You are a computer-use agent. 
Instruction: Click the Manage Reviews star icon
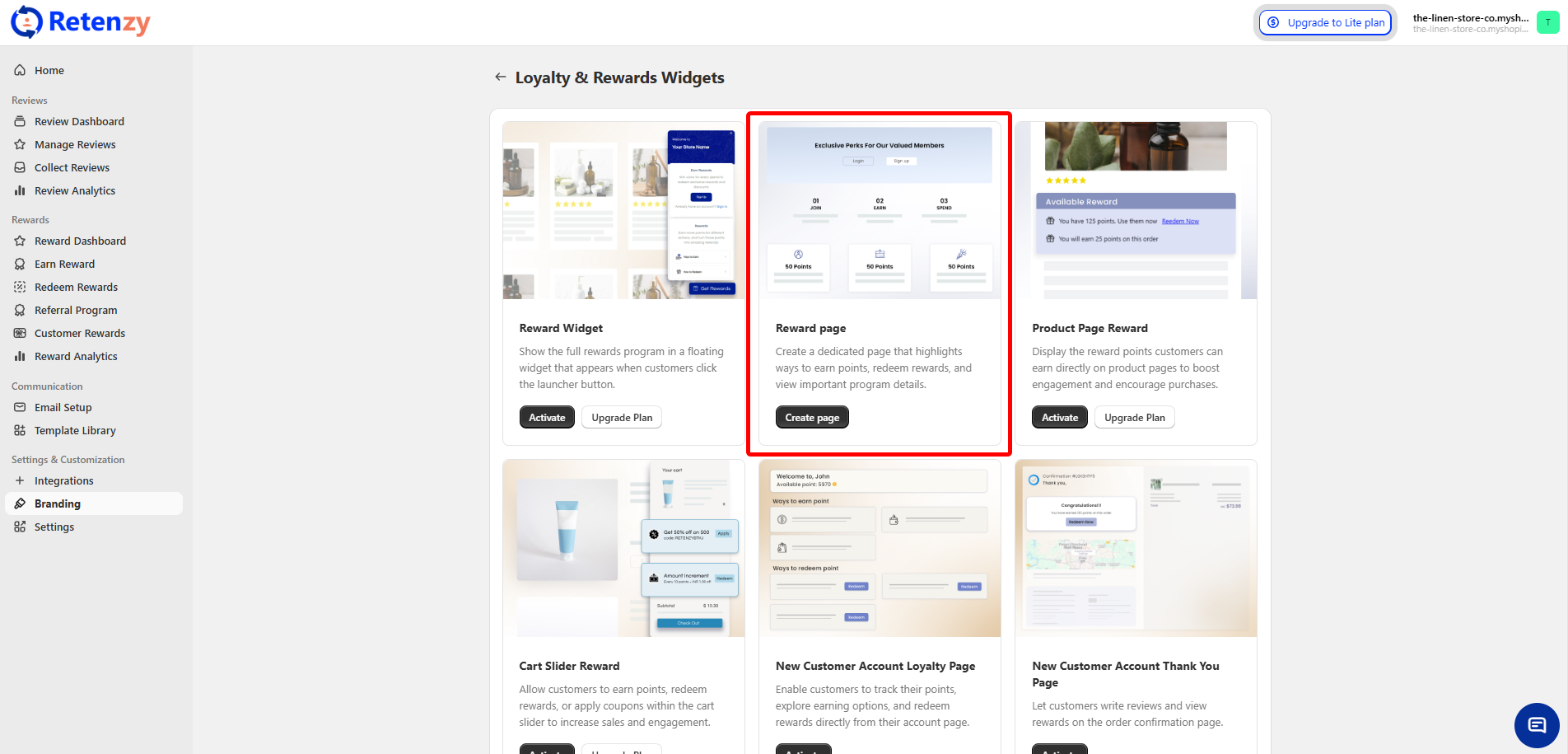pos(20,144)
